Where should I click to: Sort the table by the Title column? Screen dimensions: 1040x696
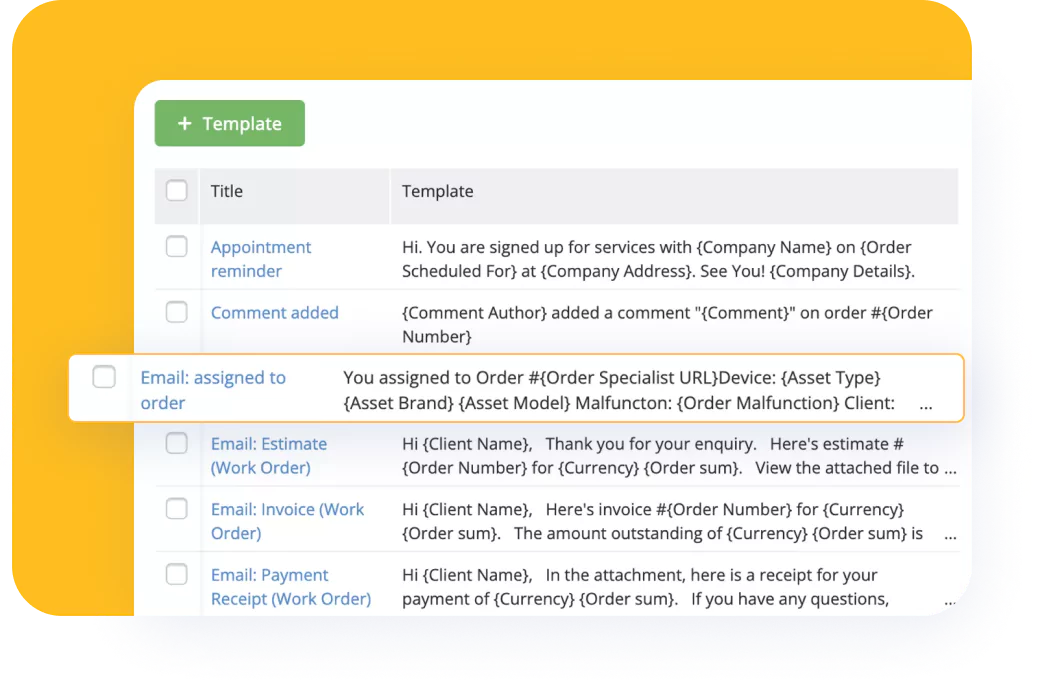[x=226, y=190]
